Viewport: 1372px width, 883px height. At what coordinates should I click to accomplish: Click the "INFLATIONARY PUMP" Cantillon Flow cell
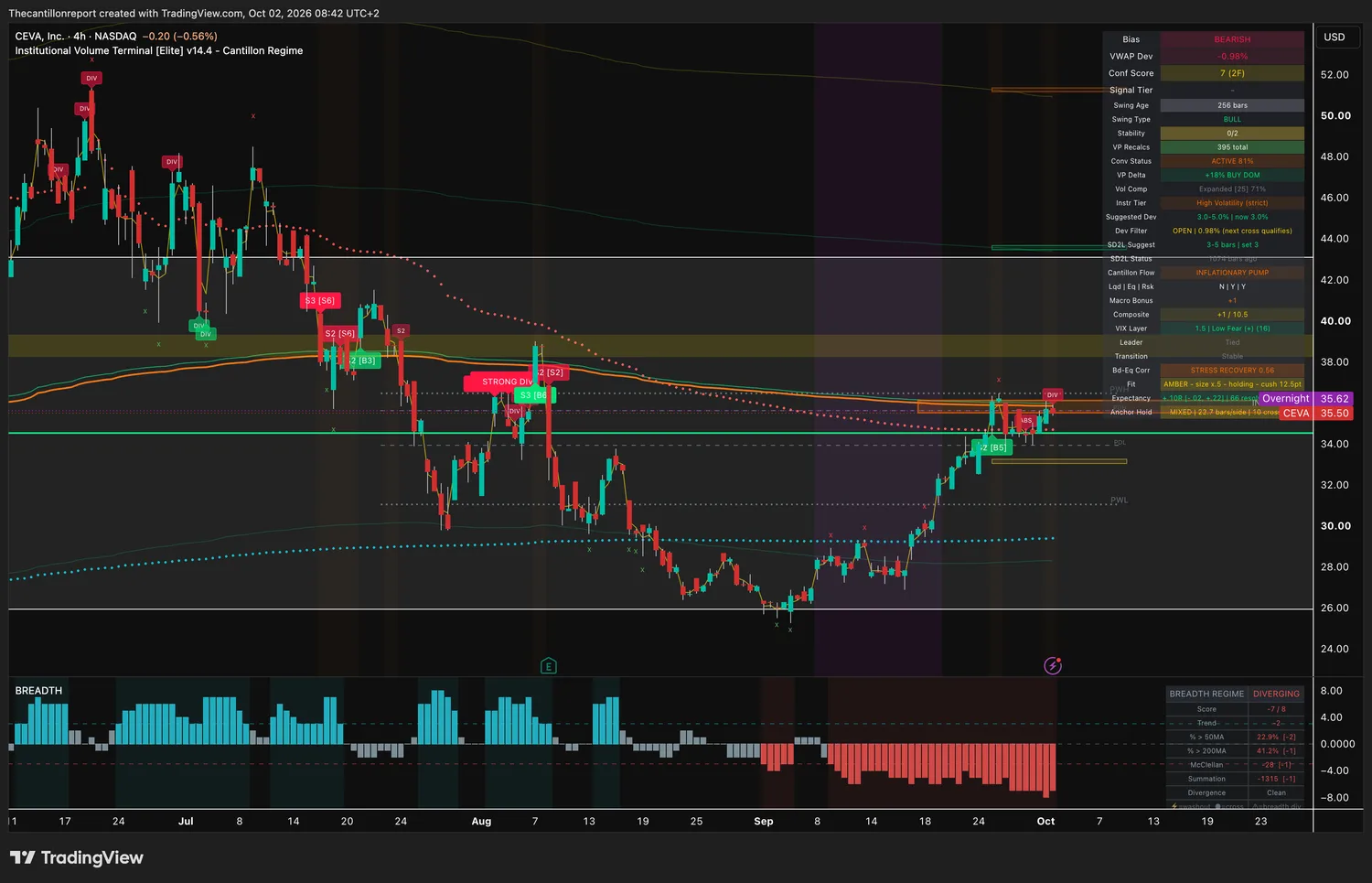click(1232, 273)
